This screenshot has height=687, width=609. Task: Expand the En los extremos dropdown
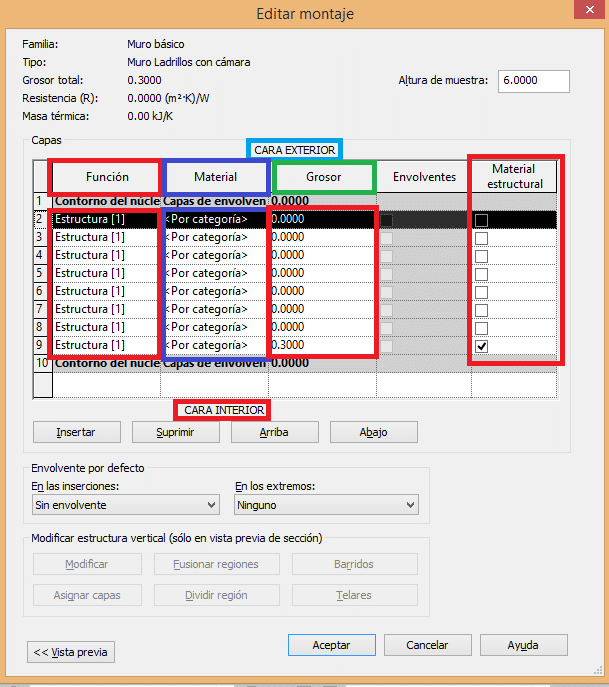click(x=326, y=505)
